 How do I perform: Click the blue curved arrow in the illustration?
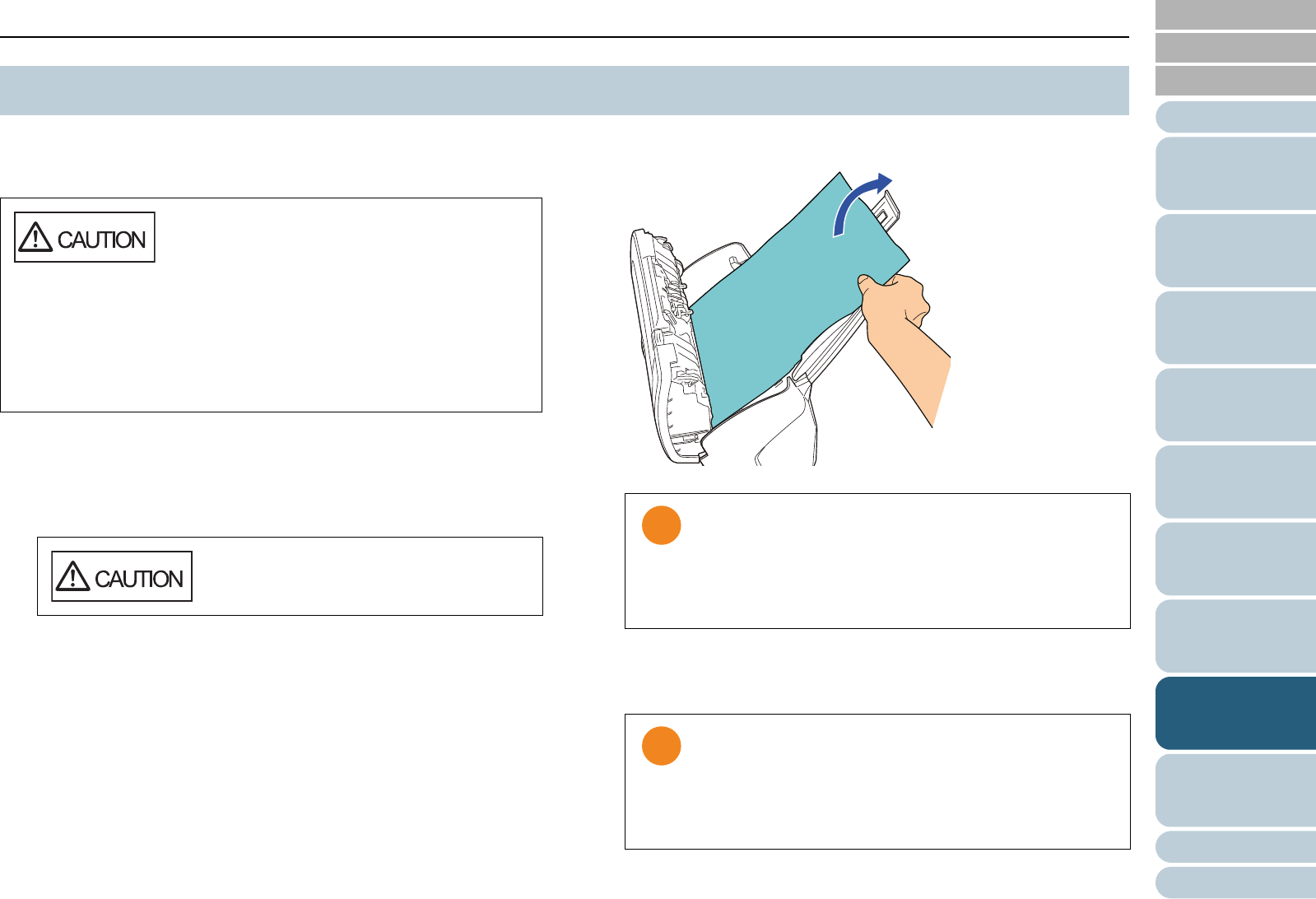(859, 202)
